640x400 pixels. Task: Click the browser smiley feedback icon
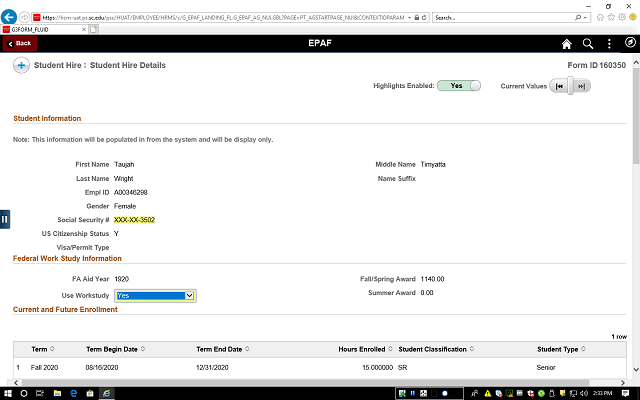633,17
